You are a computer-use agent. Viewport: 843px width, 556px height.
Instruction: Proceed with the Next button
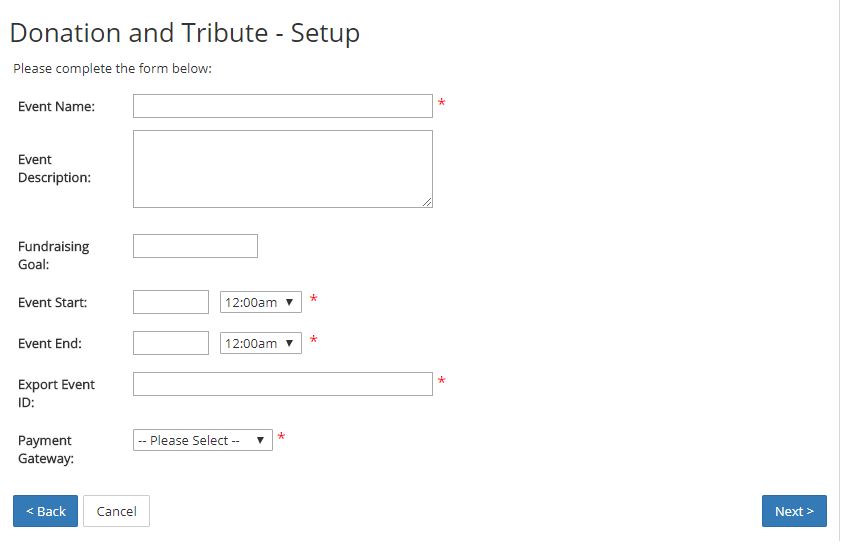coord(794,511)
